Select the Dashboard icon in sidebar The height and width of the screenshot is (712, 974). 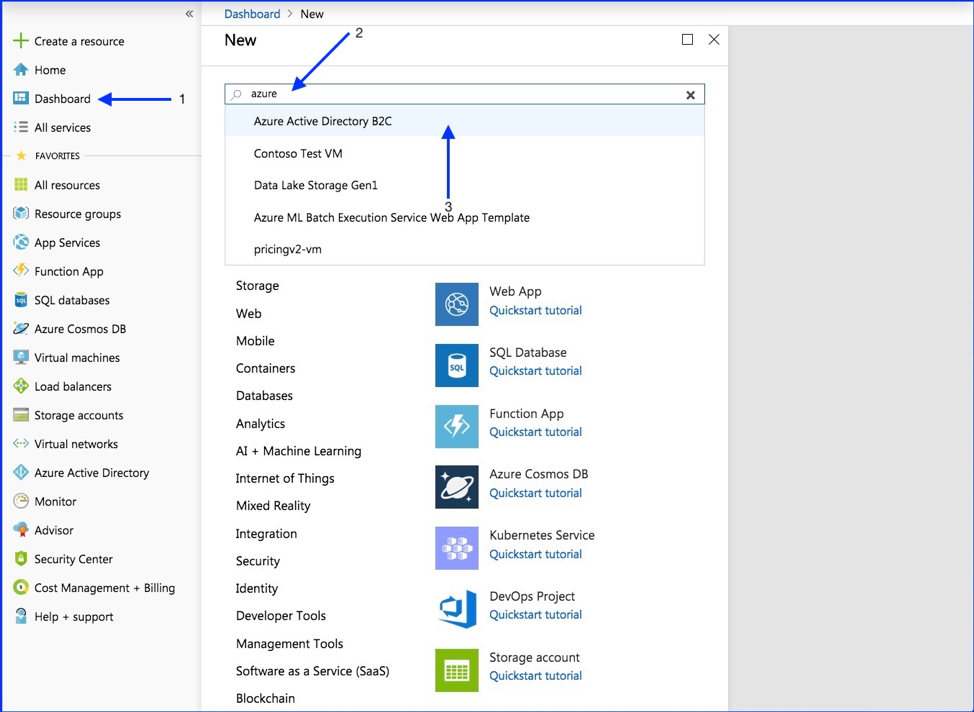pos(20,98)
